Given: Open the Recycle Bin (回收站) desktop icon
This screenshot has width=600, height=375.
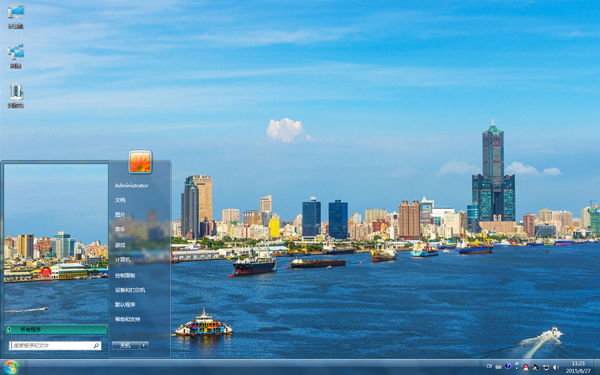Looking at the screenshot, I should tap(16, 96).
